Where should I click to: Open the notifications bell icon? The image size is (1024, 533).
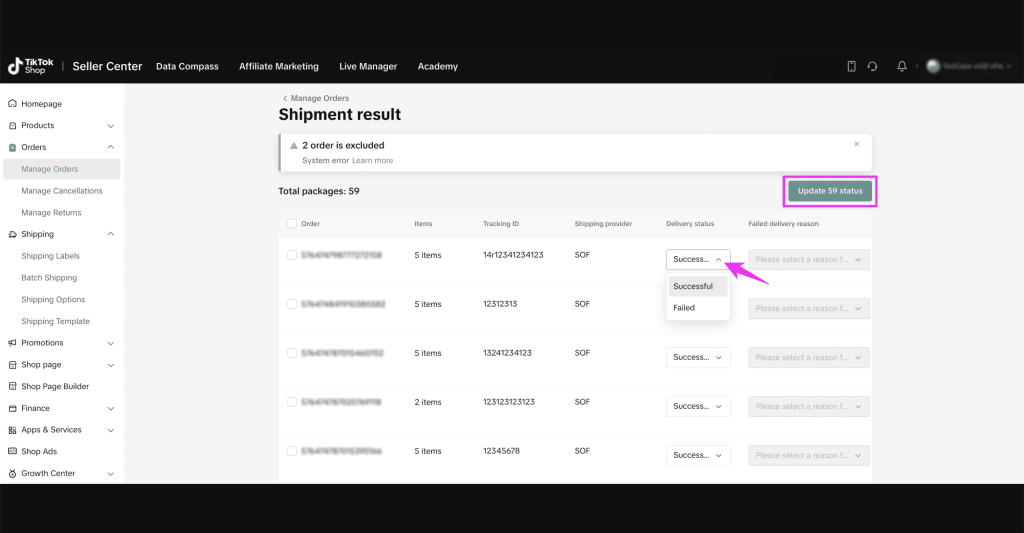(902, 66)
